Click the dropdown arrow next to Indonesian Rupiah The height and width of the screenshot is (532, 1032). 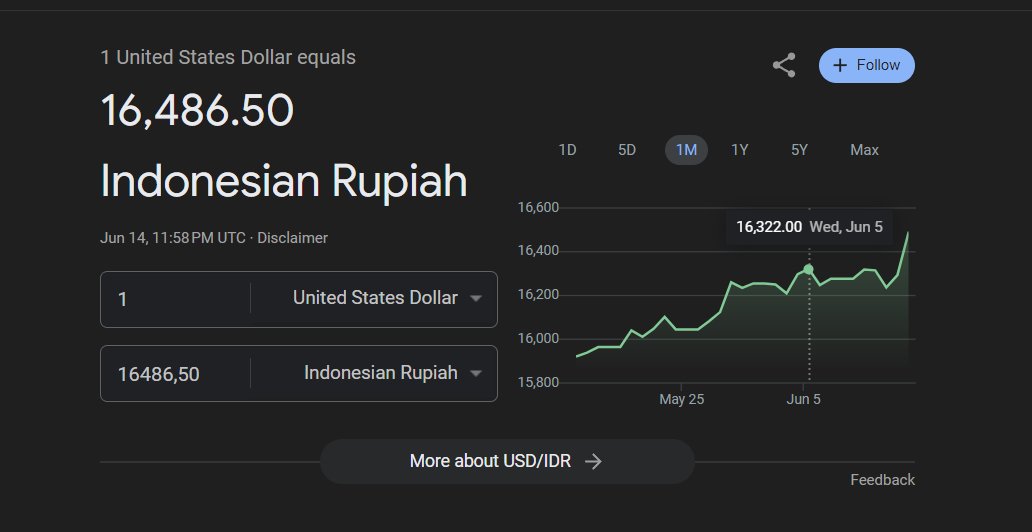pos(476,373)
